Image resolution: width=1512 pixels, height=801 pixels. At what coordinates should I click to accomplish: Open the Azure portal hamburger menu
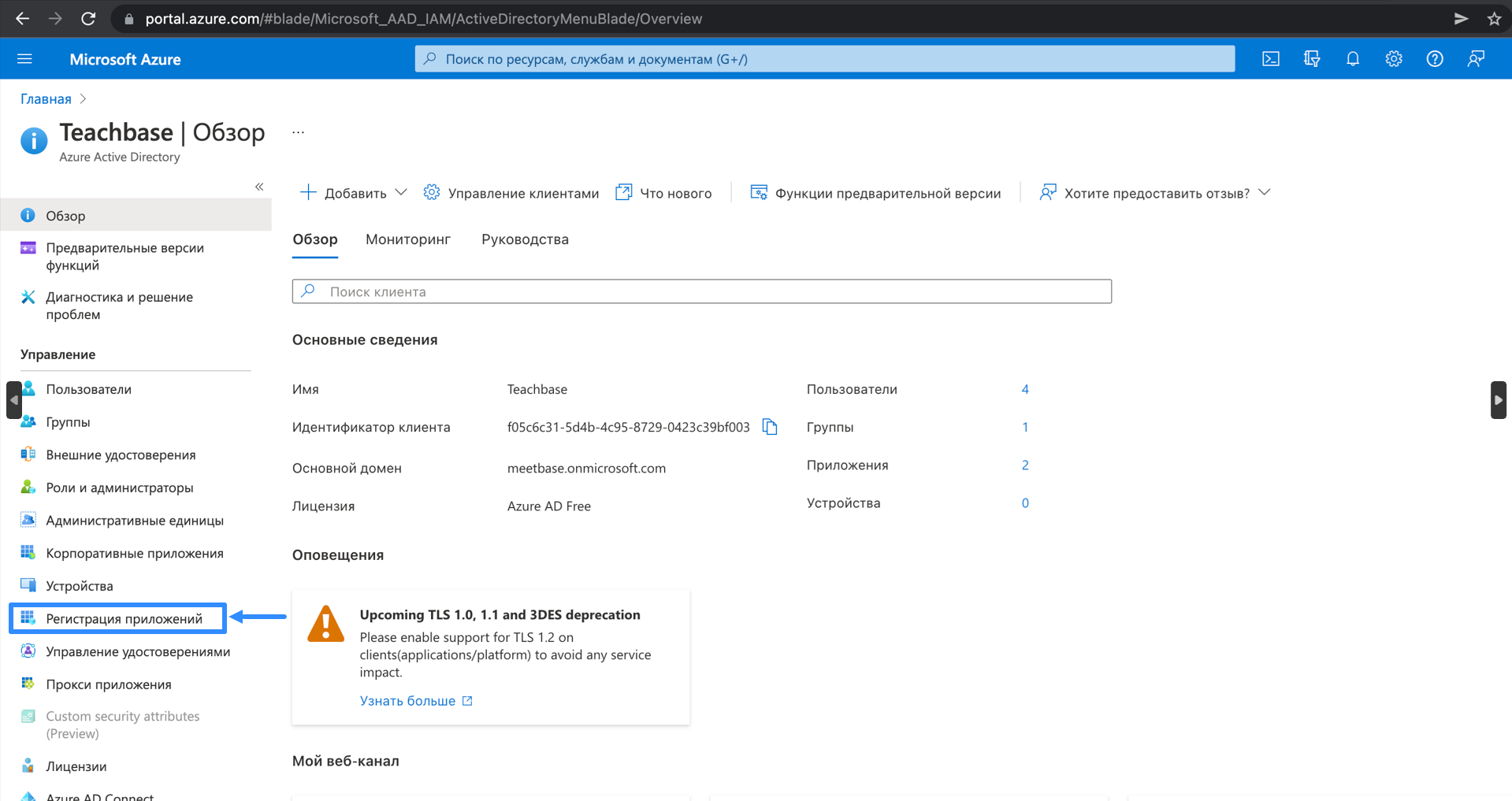click(x=24, y=59)
